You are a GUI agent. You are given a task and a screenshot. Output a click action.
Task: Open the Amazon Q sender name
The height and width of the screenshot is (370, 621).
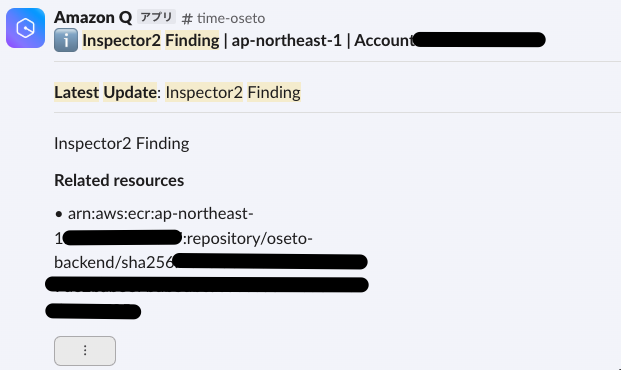click(93, 17)
